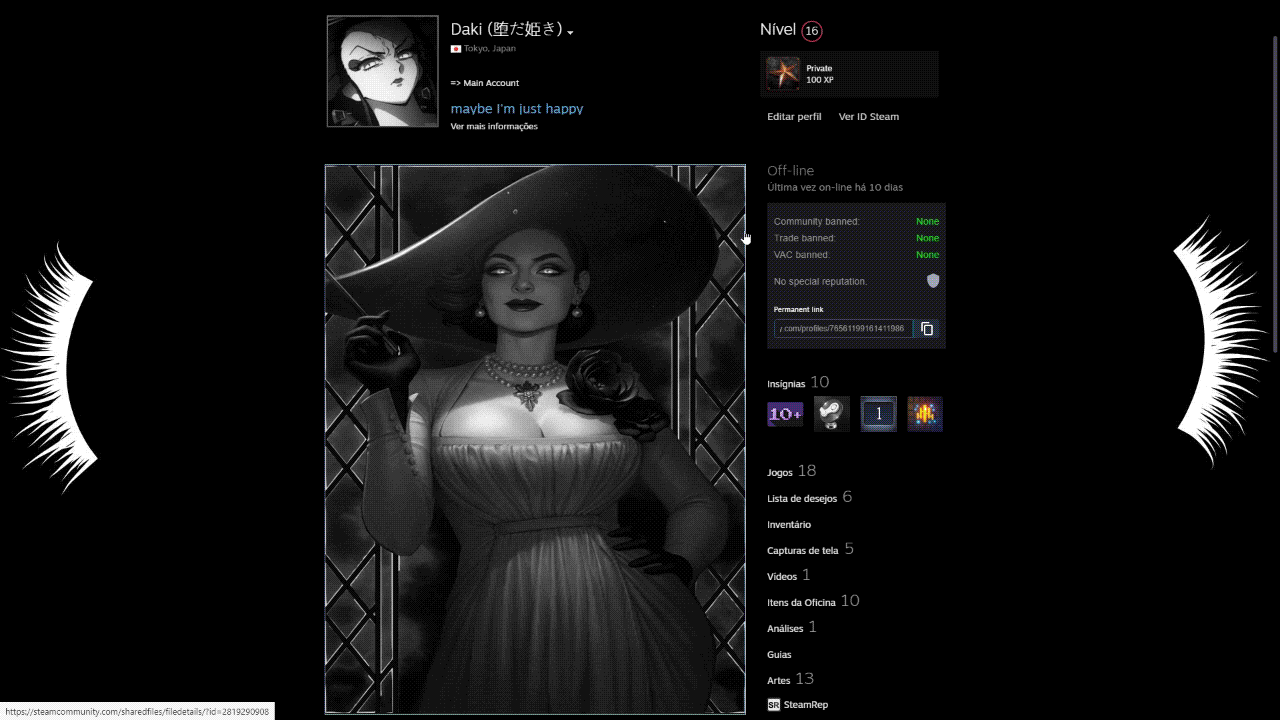Click the SteamRep link text
The image size is (1280, 720).
point(806,705)
